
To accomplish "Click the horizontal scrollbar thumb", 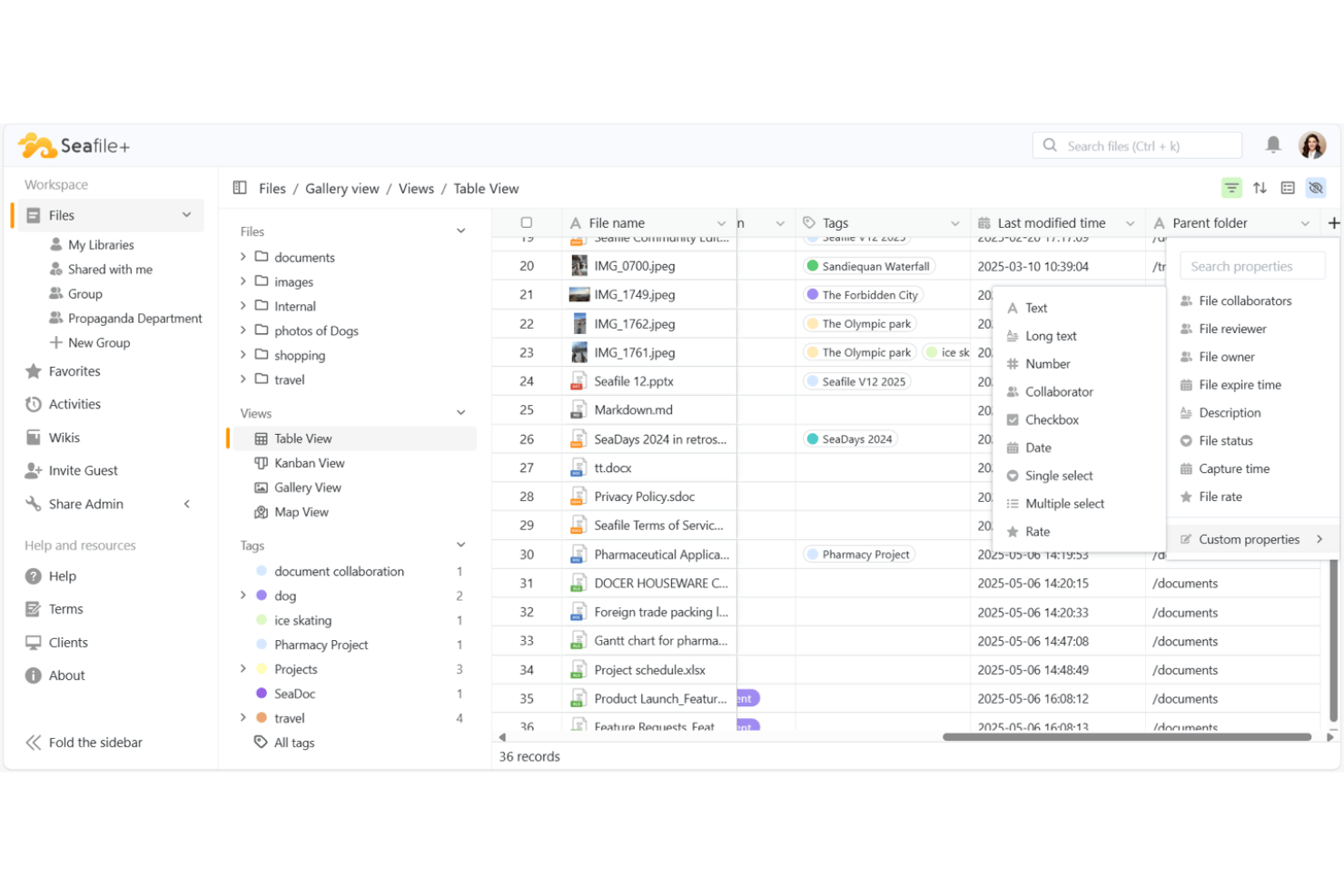I will 1127,737.
